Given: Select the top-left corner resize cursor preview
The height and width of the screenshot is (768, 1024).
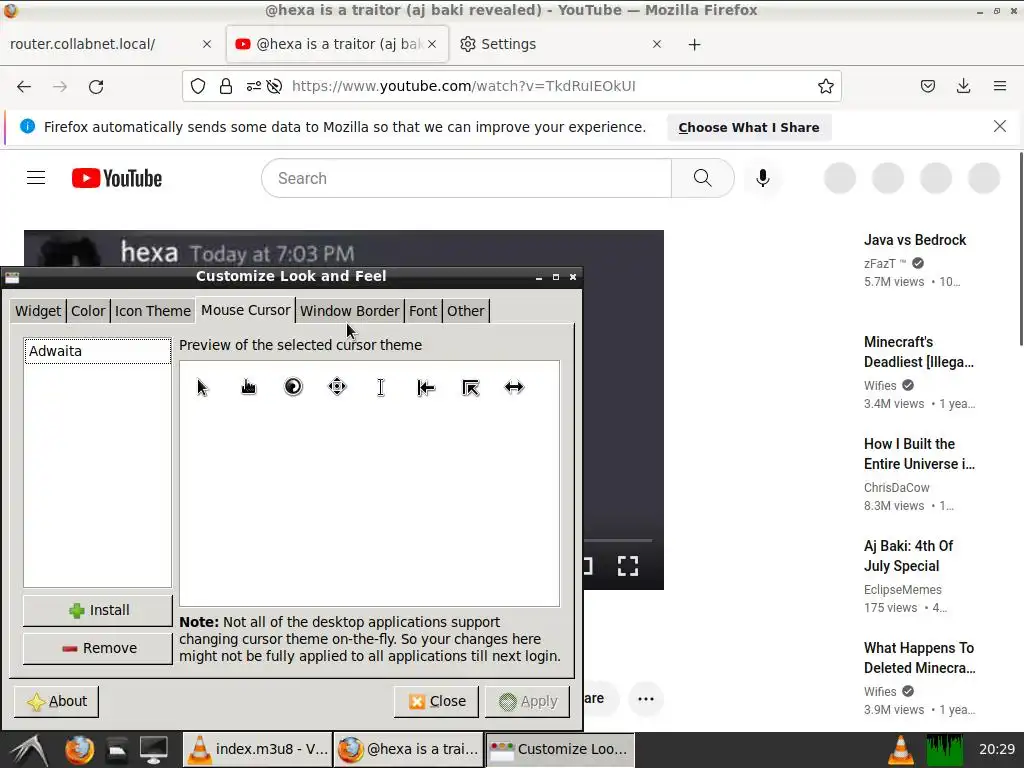Looking at the screenshot, I should [x=470, y=388].
